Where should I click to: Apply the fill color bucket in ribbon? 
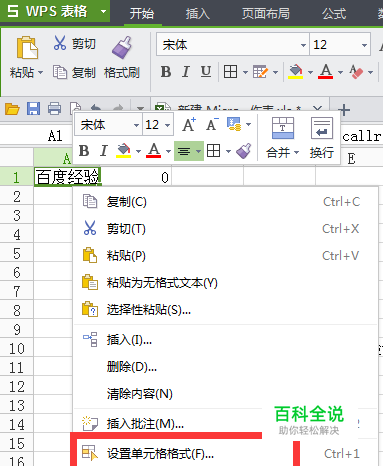click(x=296, y=72)
